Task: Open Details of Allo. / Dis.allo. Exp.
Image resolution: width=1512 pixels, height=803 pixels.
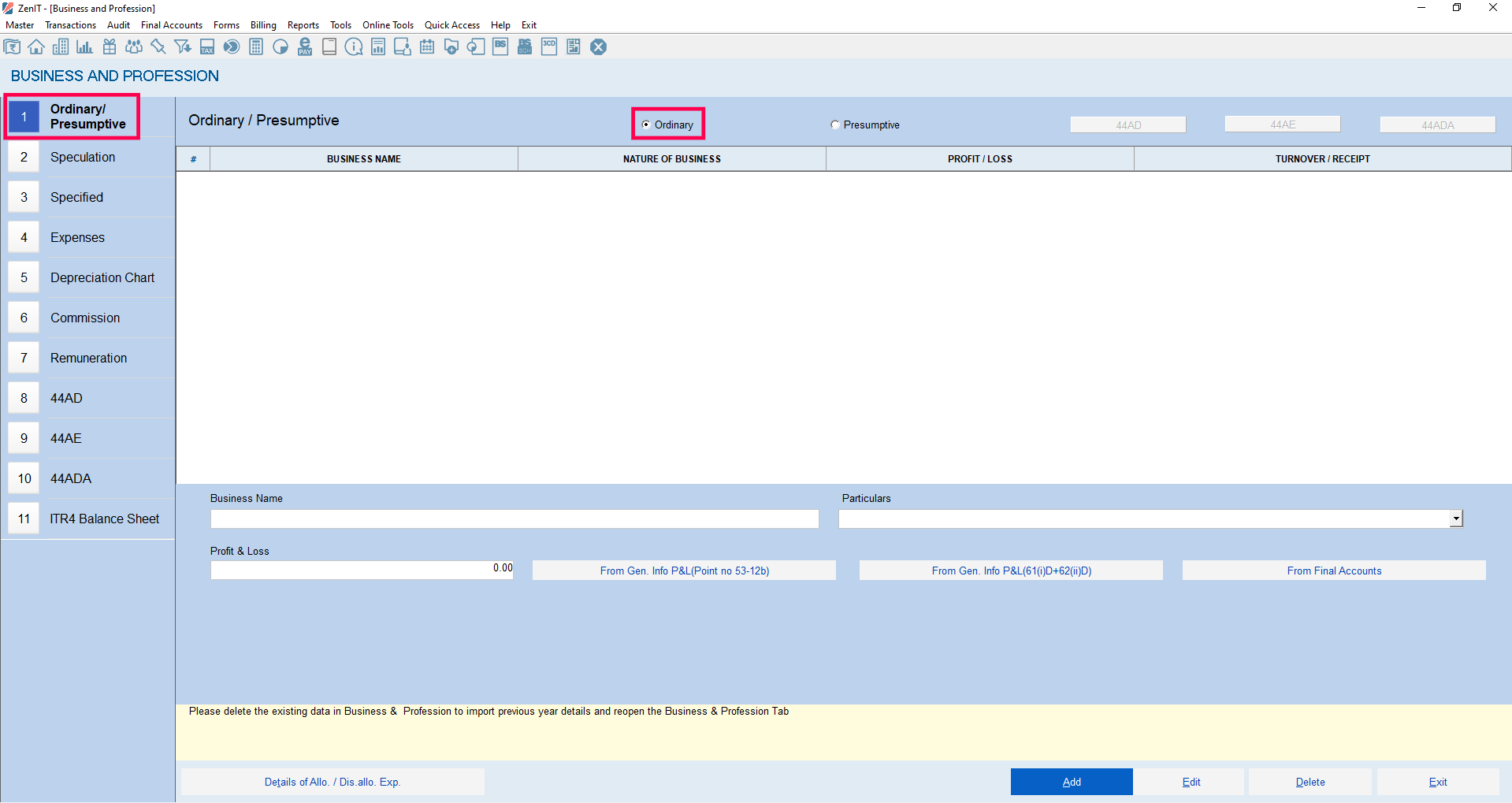Action: (332, 782)
